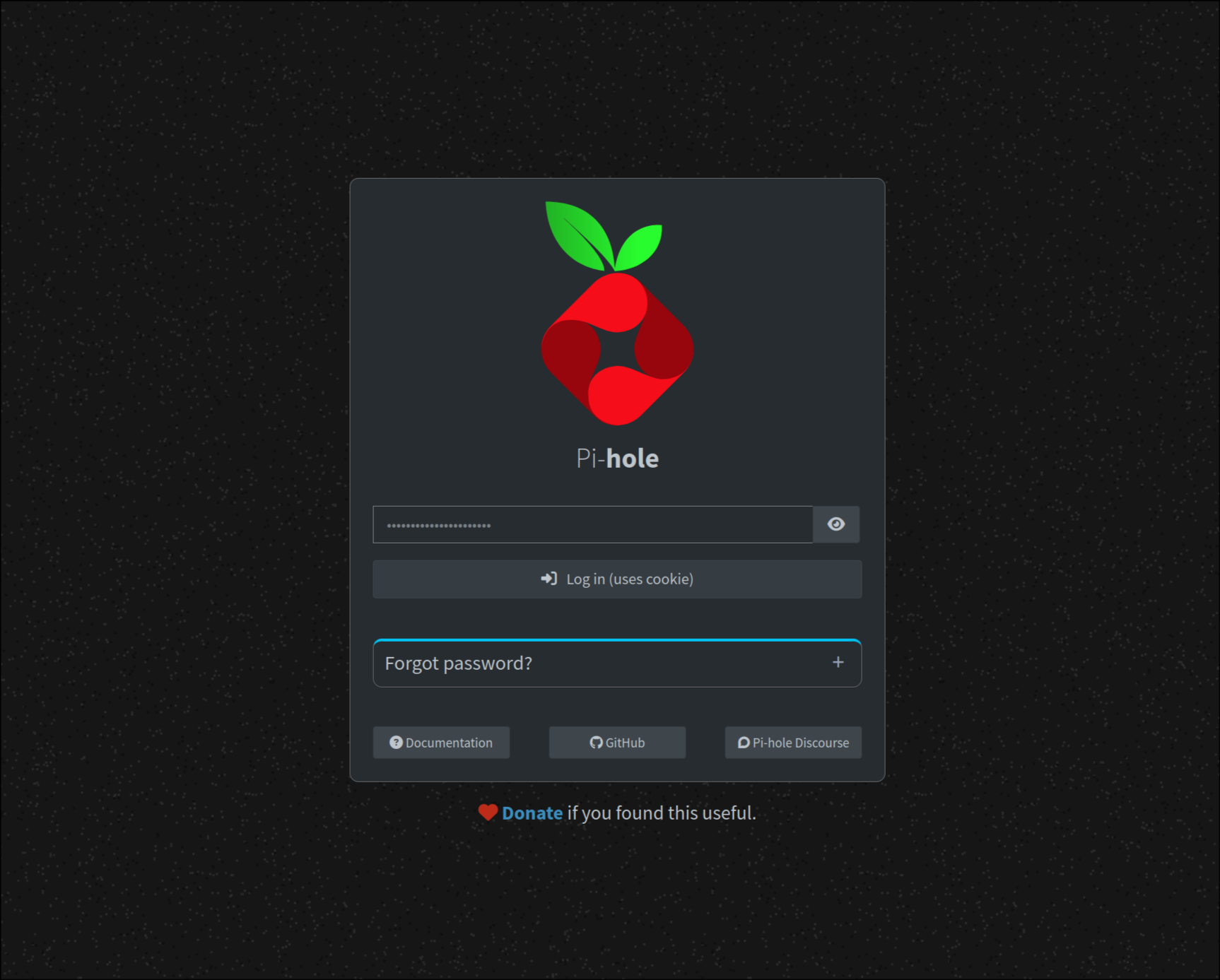
Task: Click the Discourse speech bubble icon
Action: (x=744, y=742)
